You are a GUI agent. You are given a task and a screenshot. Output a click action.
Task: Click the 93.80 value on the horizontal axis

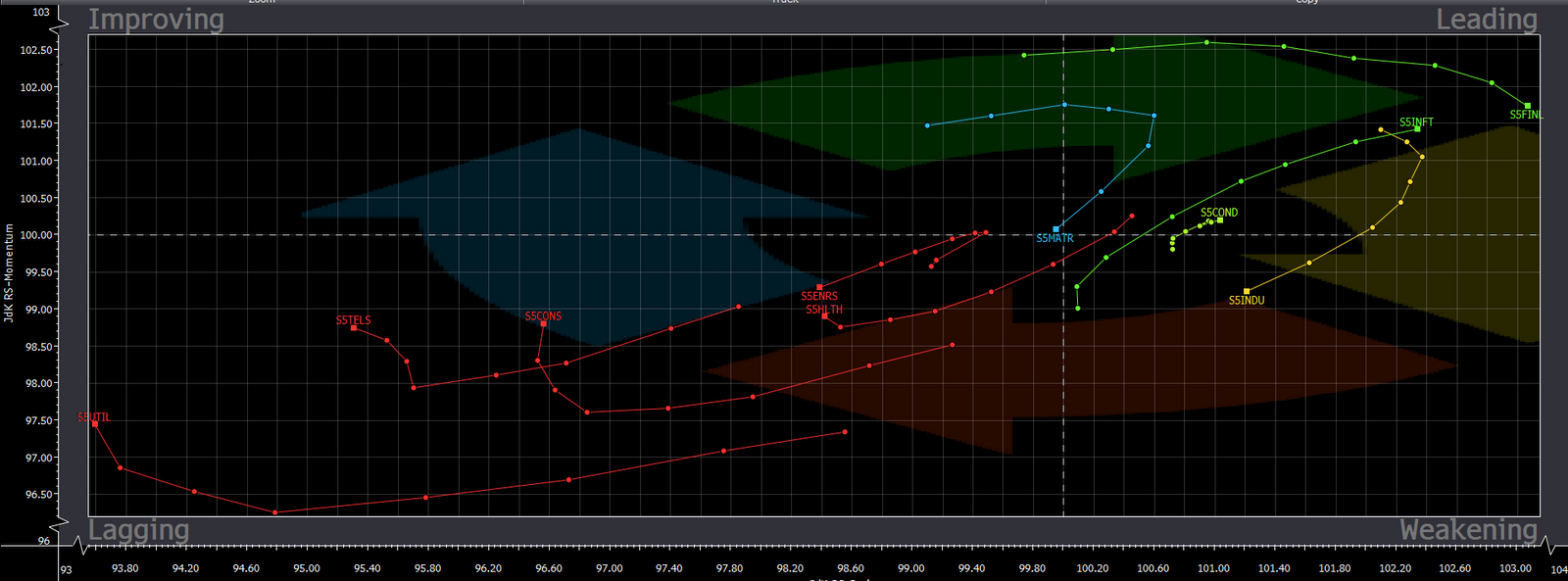click(125, 568)
